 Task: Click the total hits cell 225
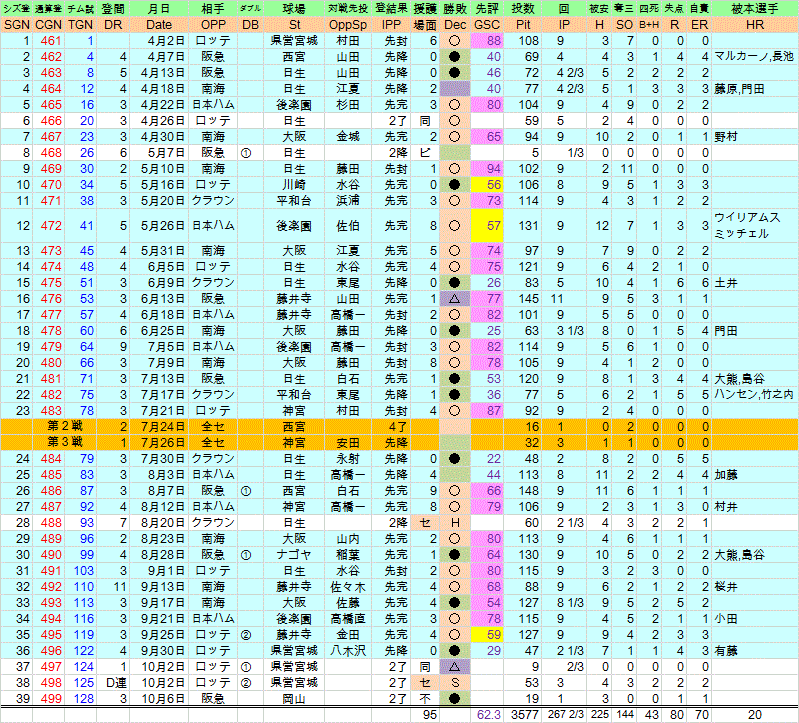point(600,714)
